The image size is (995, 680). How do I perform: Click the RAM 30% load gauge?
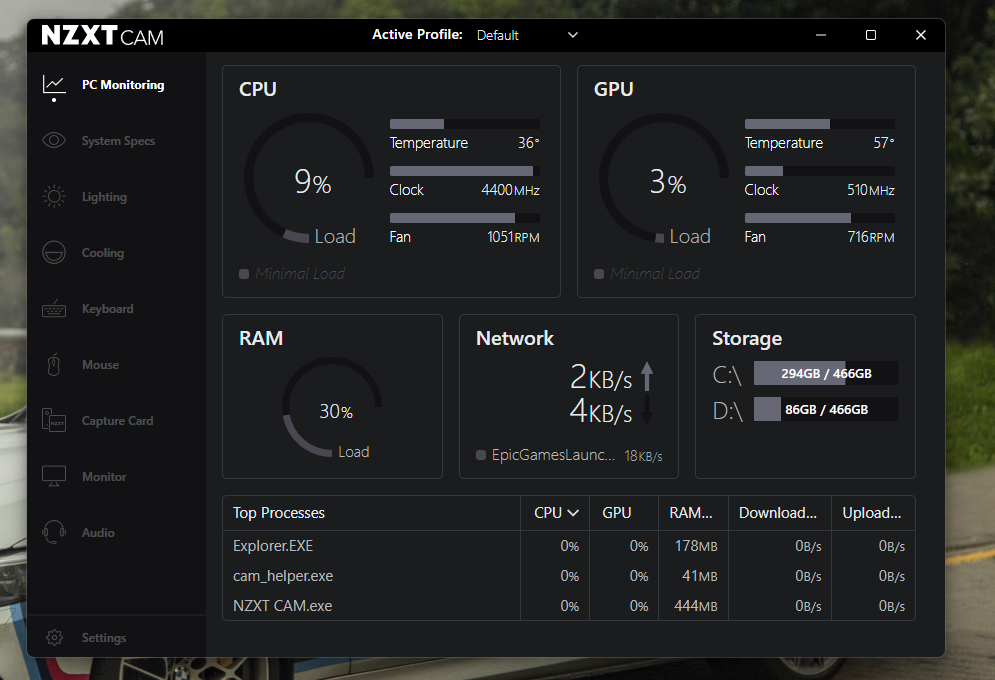coord(332,407)
